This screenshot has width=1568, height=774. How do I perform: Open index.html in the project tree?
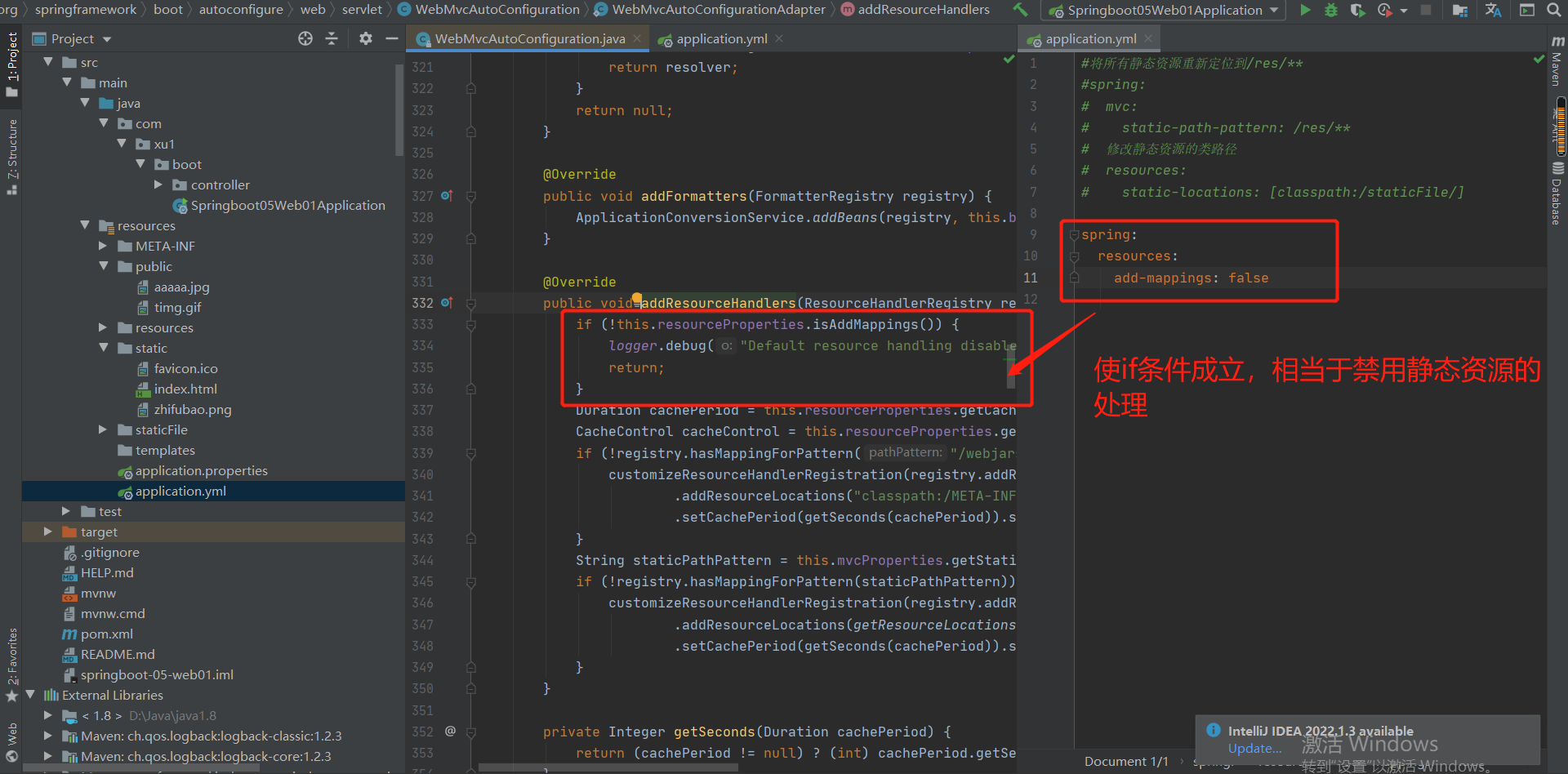(187, 389)
